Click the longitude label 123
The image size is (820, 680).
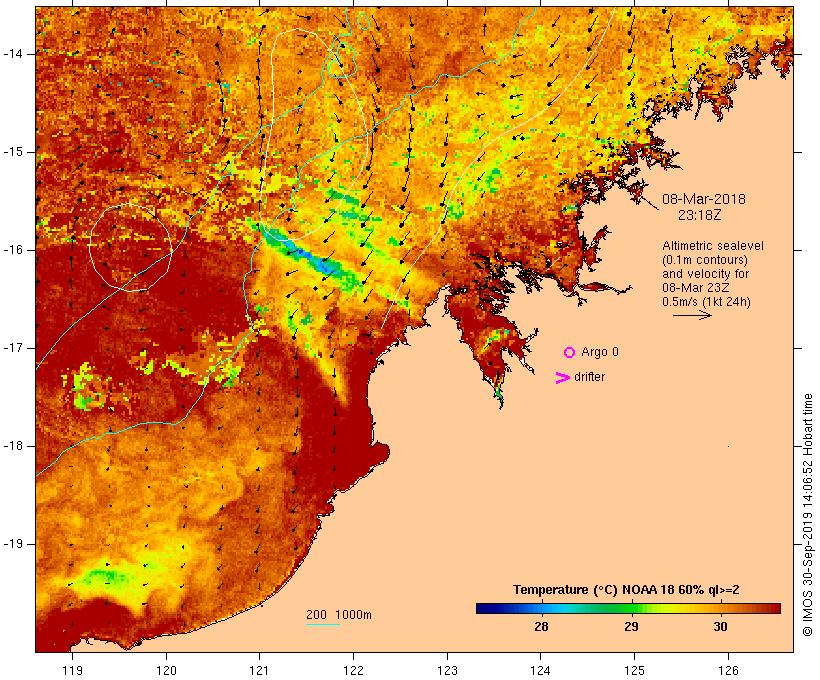447,670
